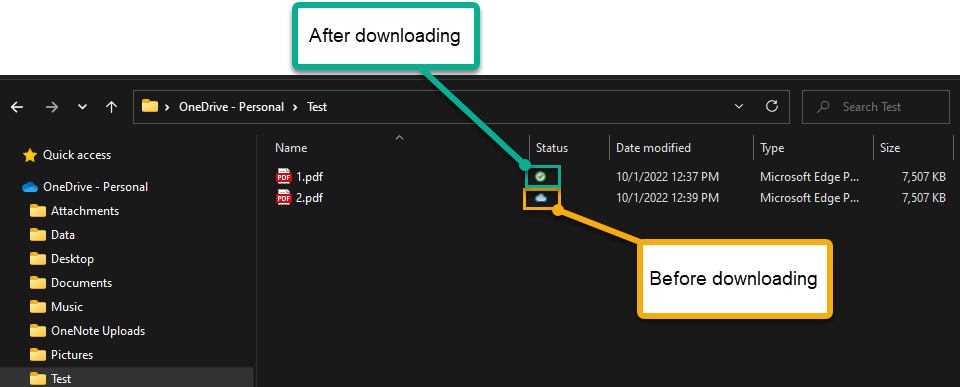Viewport: 960px width, 387px height.
Task: Click the type cell of 1.pdf
Action: (x=810, y=177)
